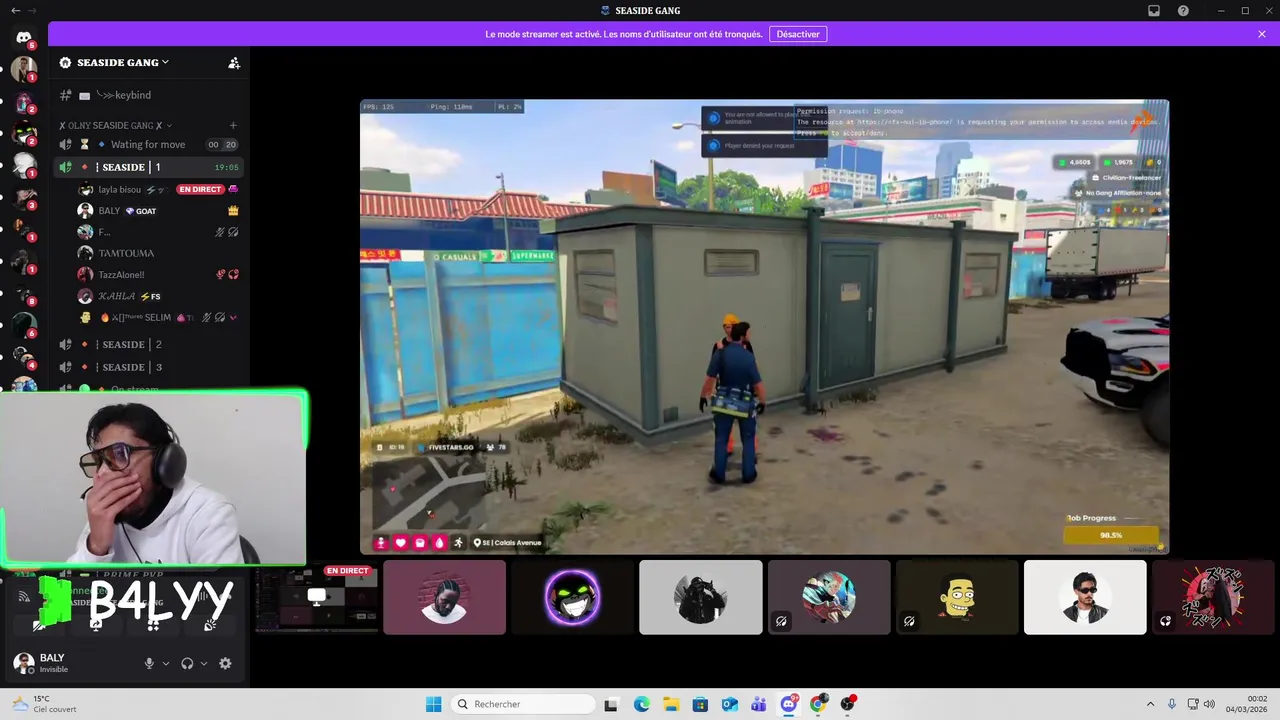The image size is (1280, 720).
Task: Open Microsoft Store from taskbar
Action: 700,704
